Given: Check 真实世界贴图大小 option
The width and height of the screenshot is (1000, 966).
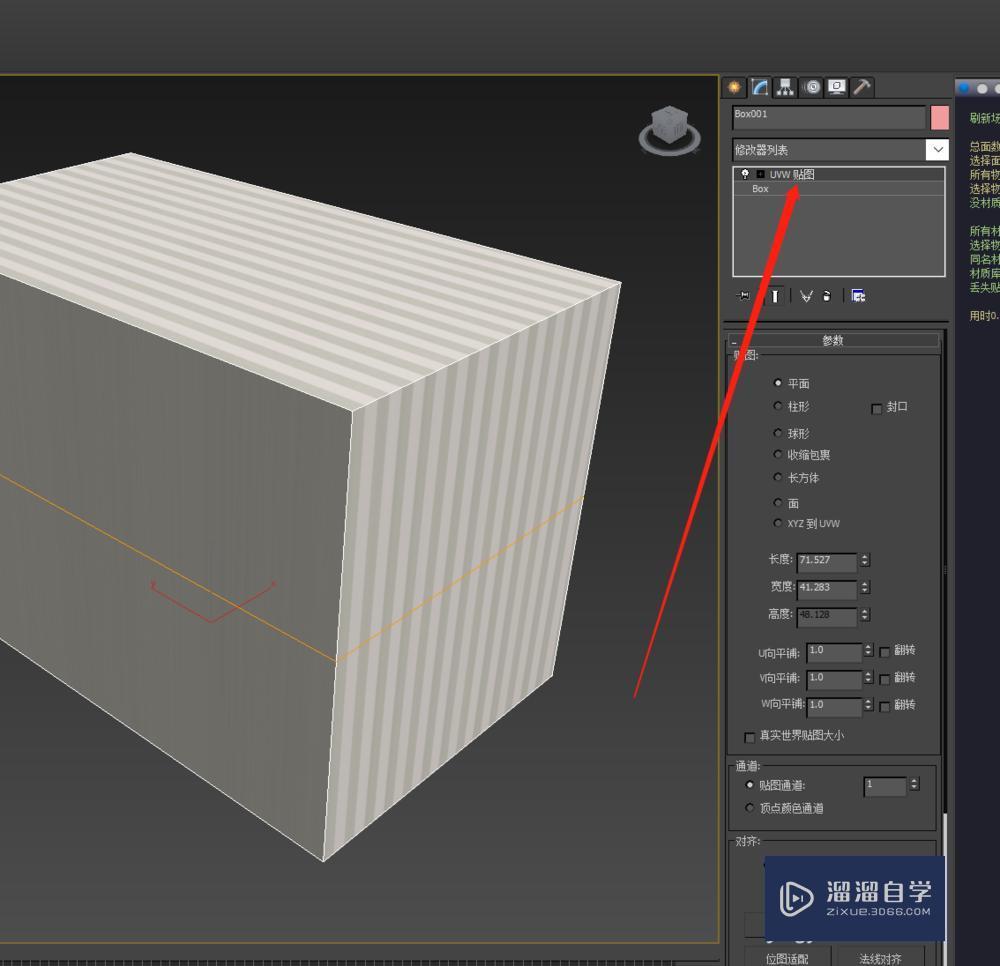Looking at the screenshot, I should click(x=750, y=737).
